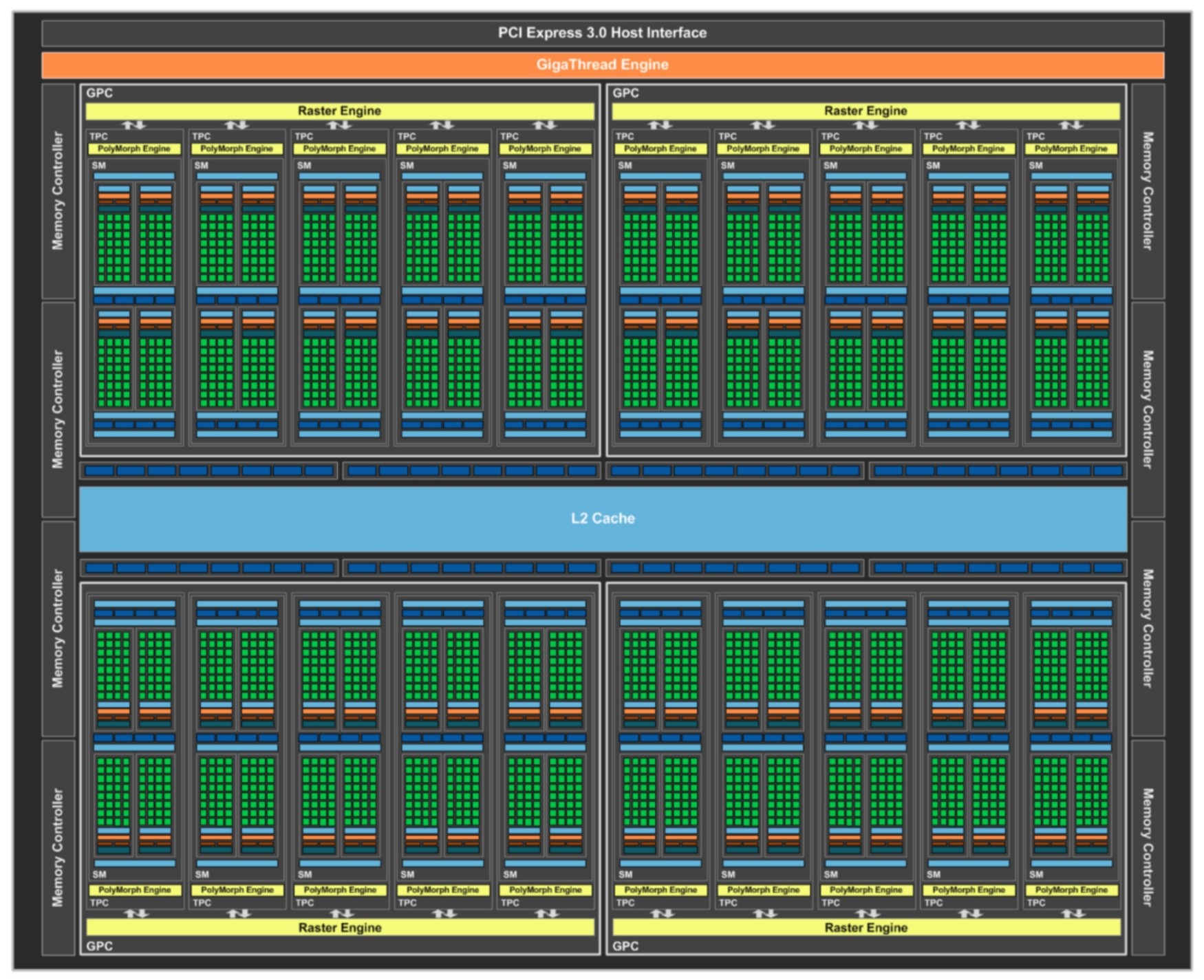1204x980 pixels.
Task: Click the topmost right Memory Controller block
Action: tap(1148, 191)
